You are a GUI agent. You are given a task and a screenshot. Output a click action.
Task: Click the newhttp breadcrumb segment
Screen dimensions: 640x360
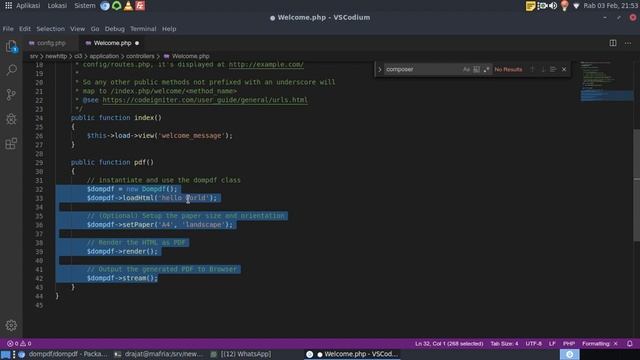(56, 56)
